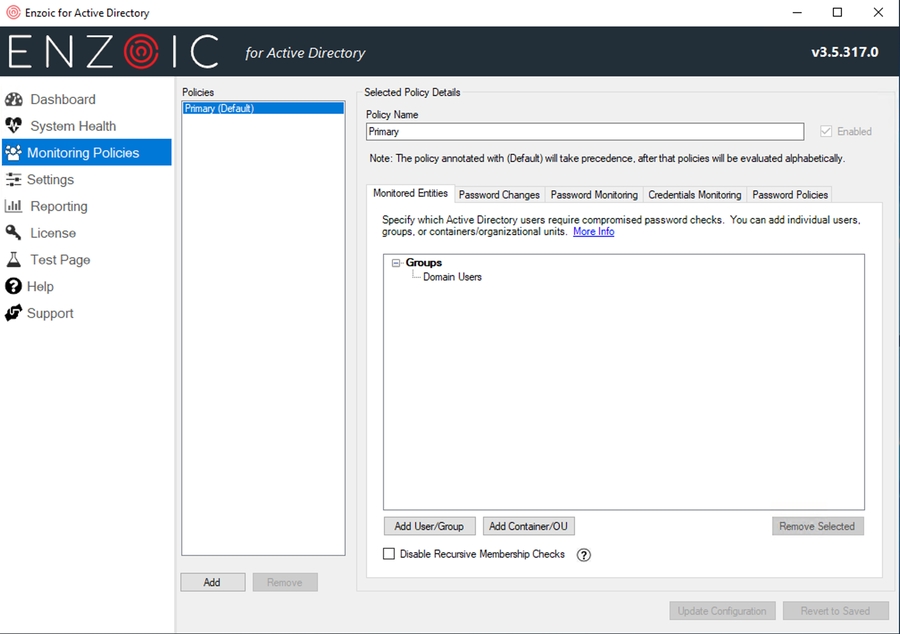Open Dashboard via its gauge icon
900x634 pixels.
click(14, 100)
